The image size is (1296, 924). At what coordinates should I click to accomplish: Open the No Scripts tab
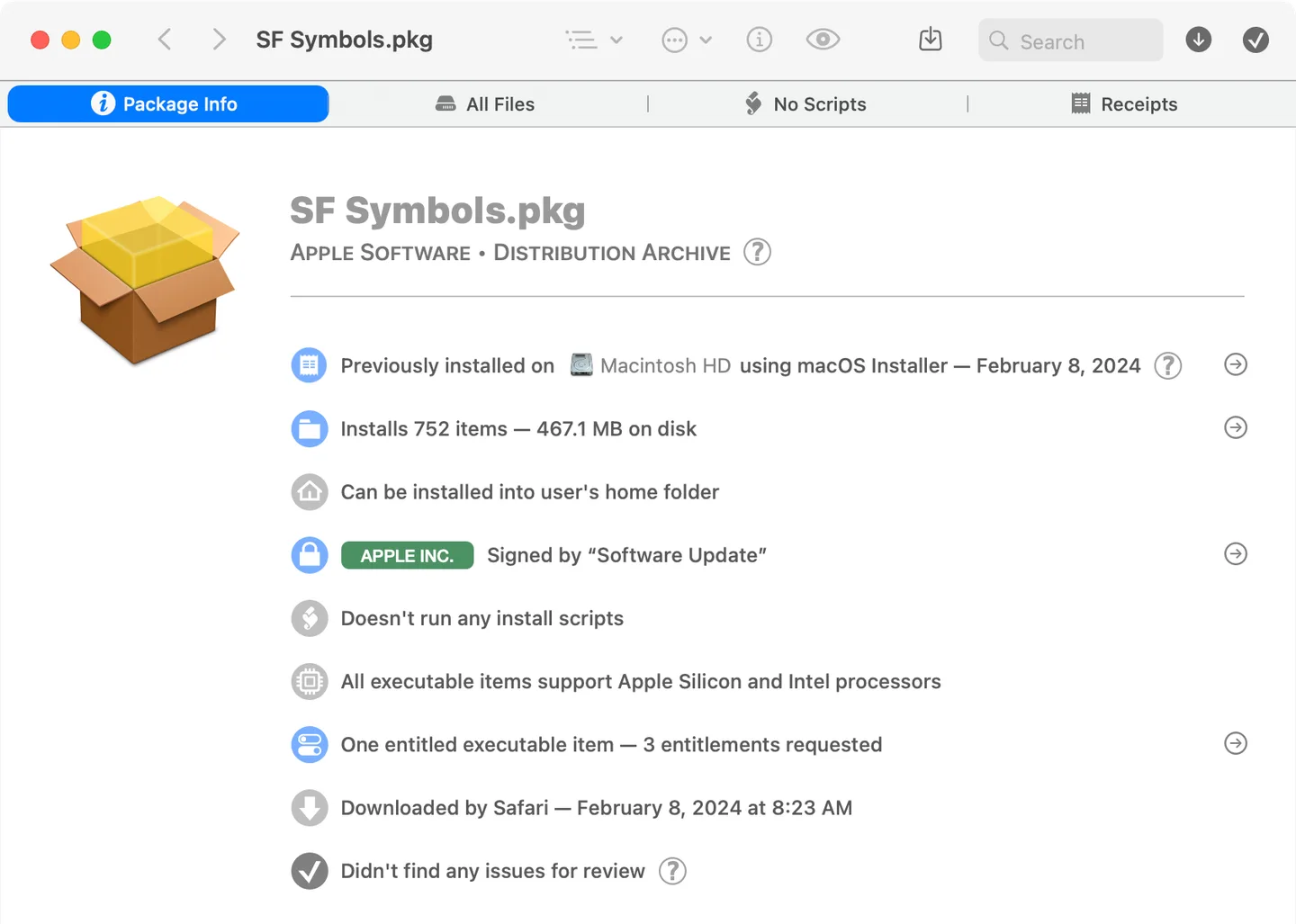pos(805,104)
